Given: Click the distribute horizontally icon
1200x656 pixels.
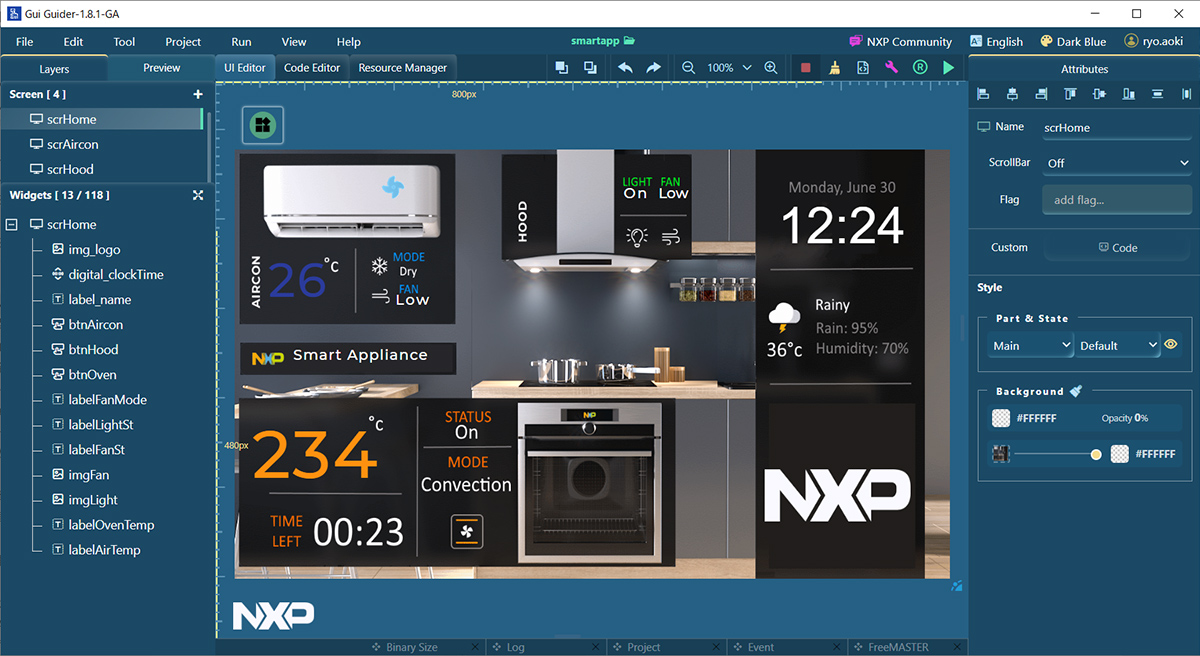Looking at the screenshot, I should point(1187,94).
